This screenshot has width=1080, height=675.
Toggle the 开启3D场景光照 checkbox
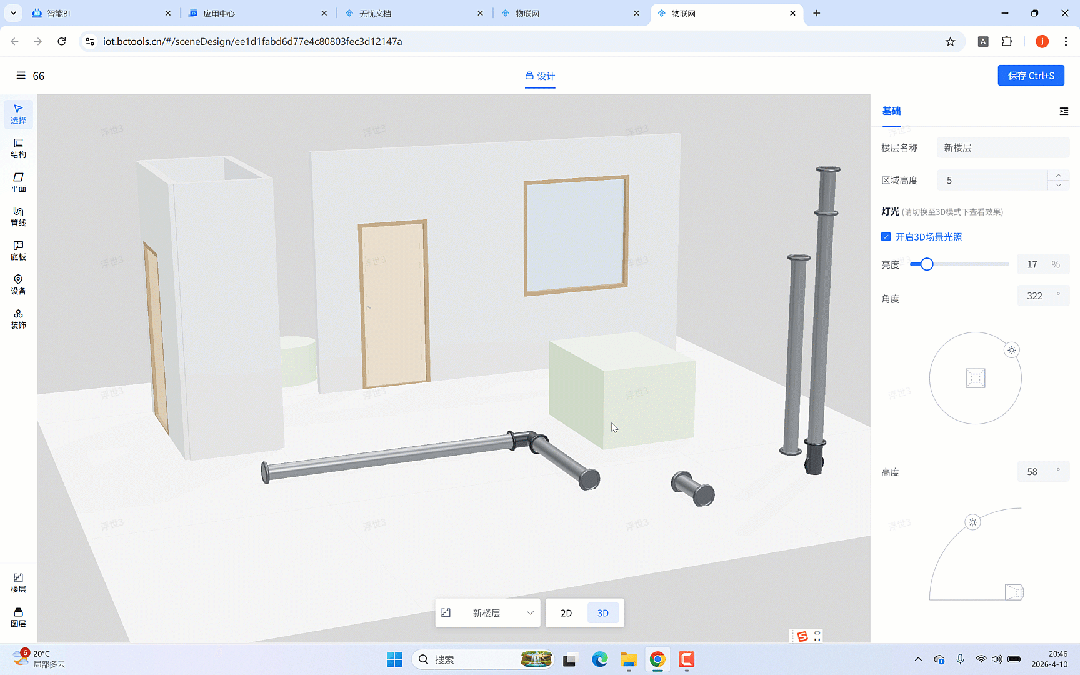pyautogui.click(x=886, y=237)
